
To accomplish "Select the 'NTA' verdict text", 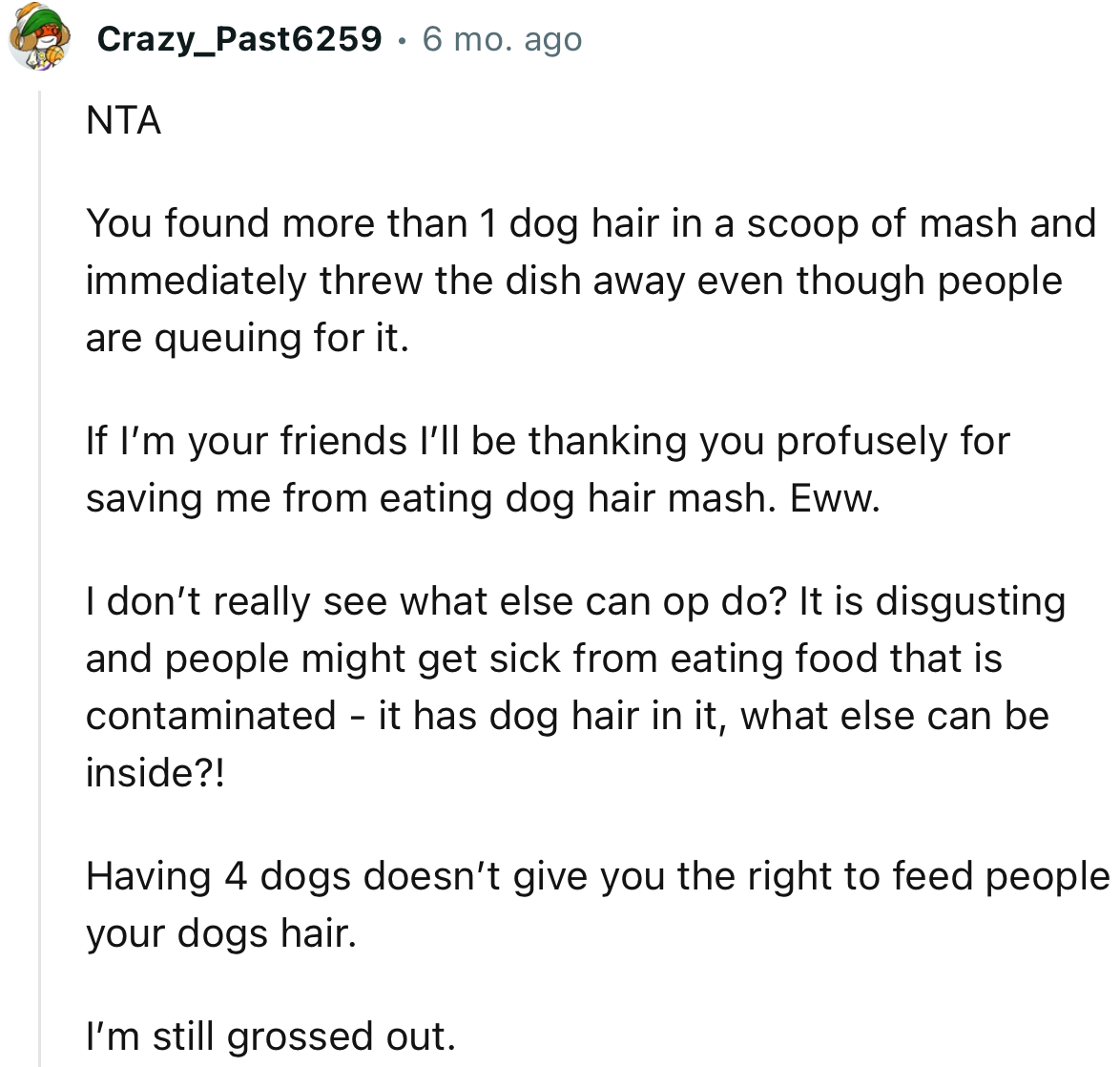I will 124,119.
